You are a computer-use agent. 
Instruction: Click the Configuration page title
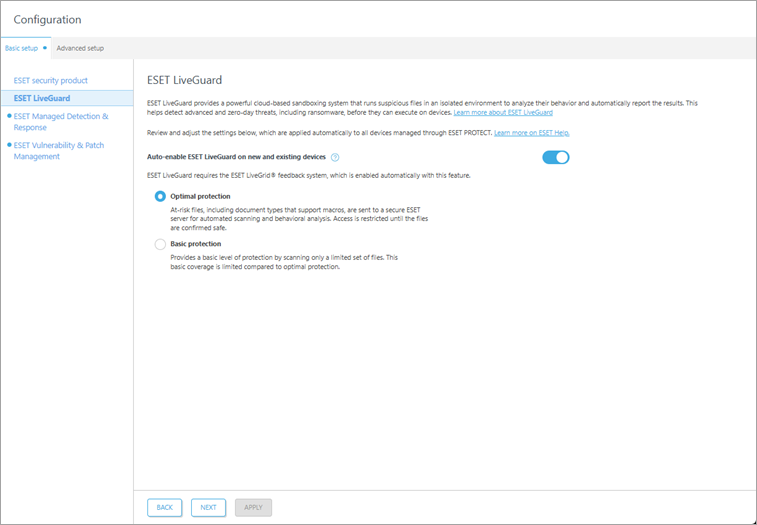coord(47,20)
